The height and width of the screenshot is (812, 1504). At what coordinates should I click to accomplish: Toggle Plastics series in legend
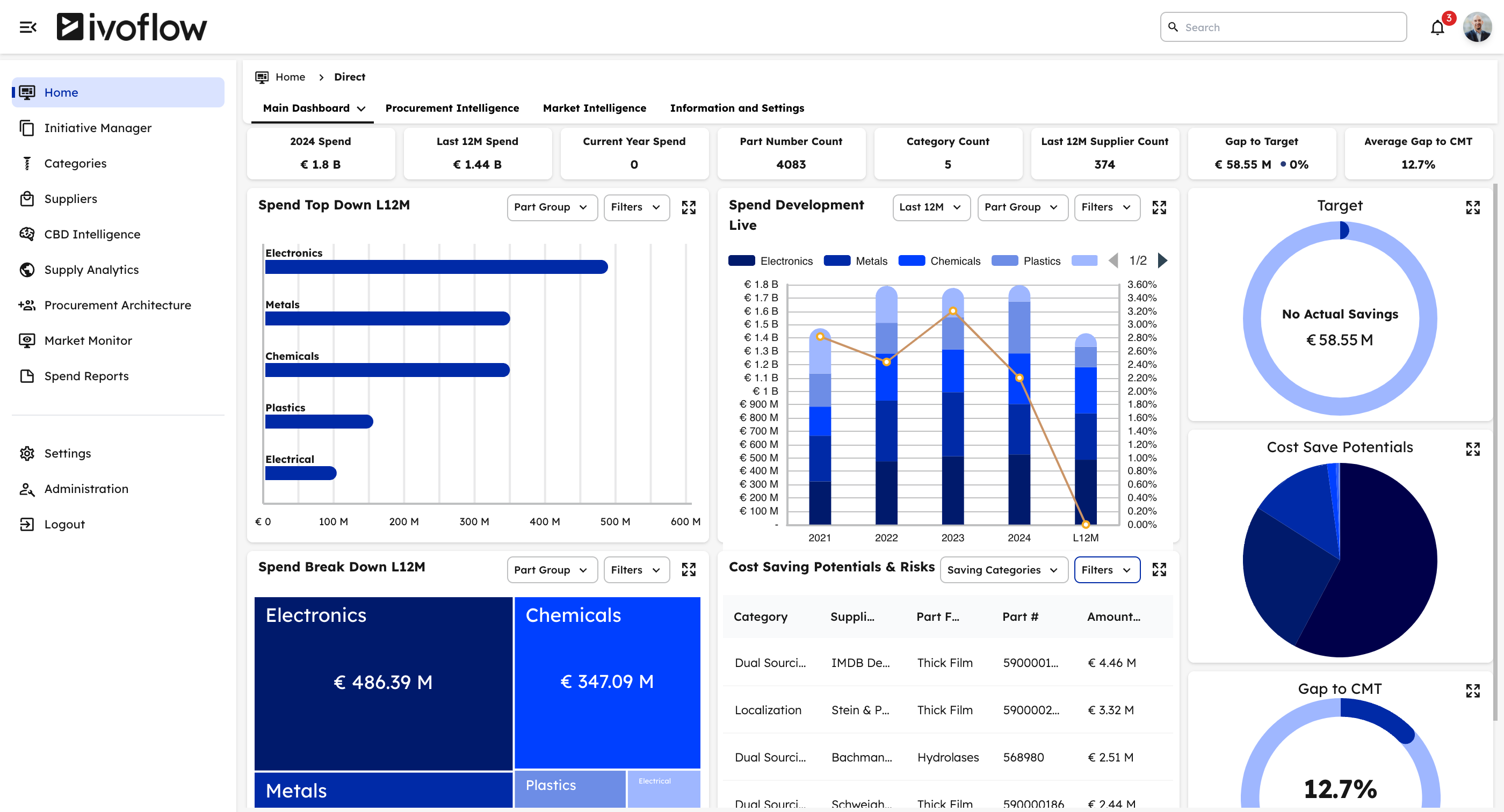(x=1026, y=261)
